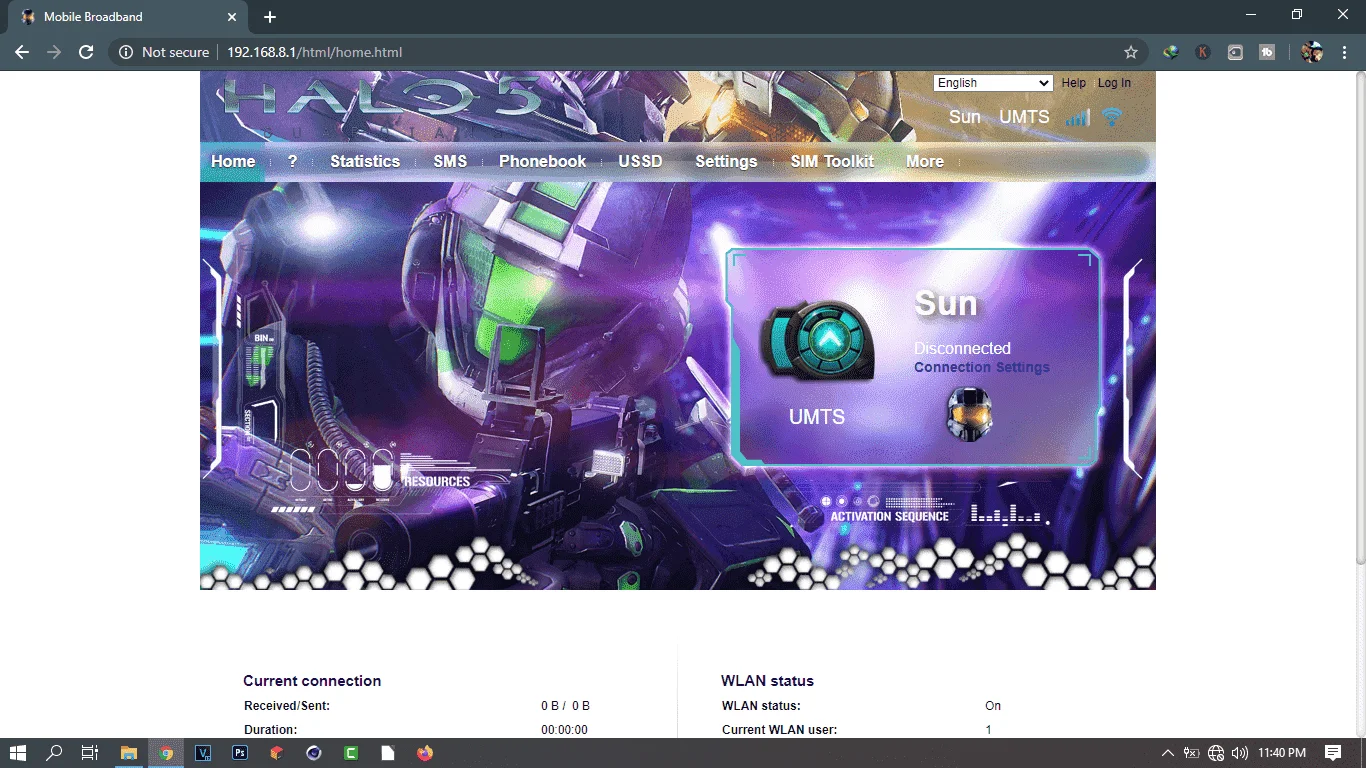1366x768 pixels.
Task: Reload the page
Action: tap(86, 52)
